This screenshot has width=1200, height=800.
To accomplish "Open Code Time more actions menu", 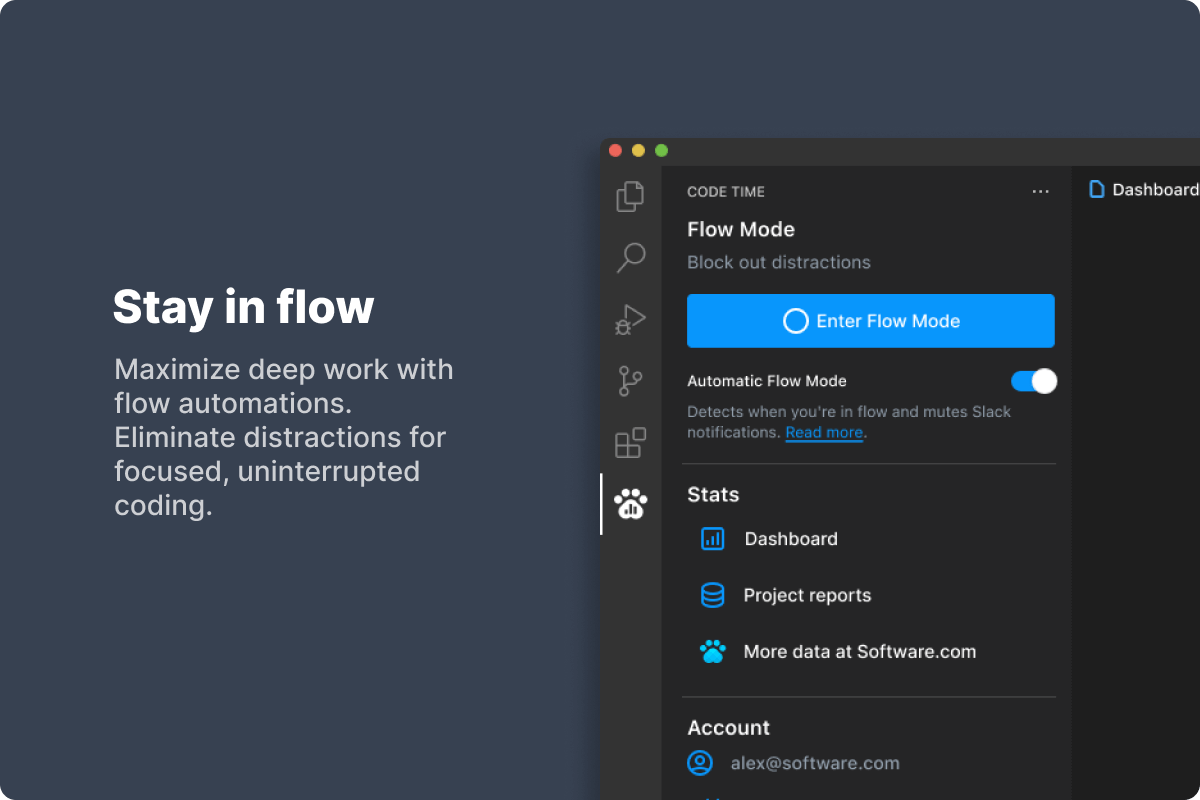I will [x=1040, y=192].
